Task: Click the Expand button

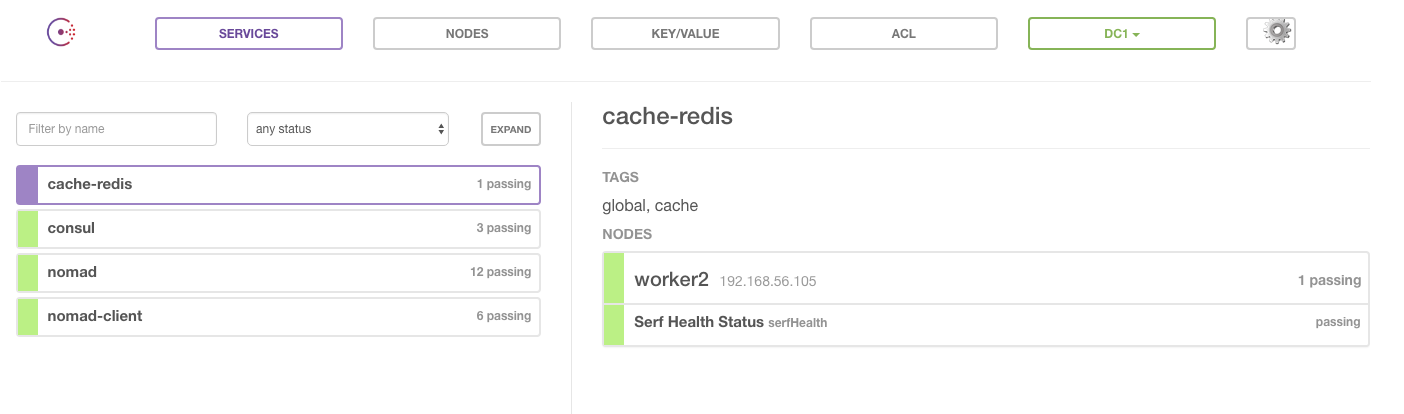Action: click(511, 129)
